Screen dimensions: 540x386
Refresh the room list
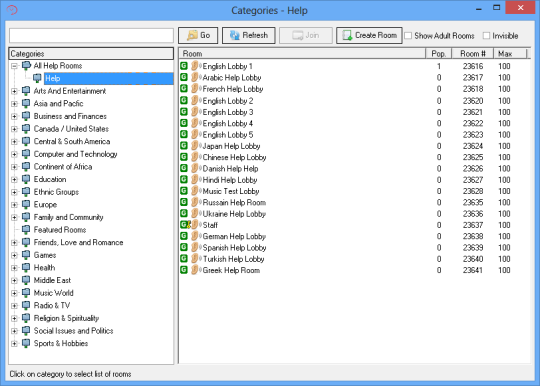(249, 35)
